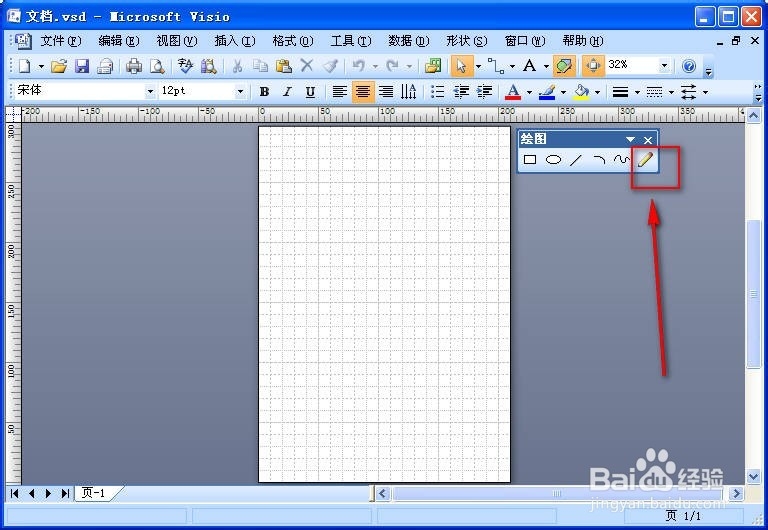Go to last page navigation arrow

tap(65, 493)
